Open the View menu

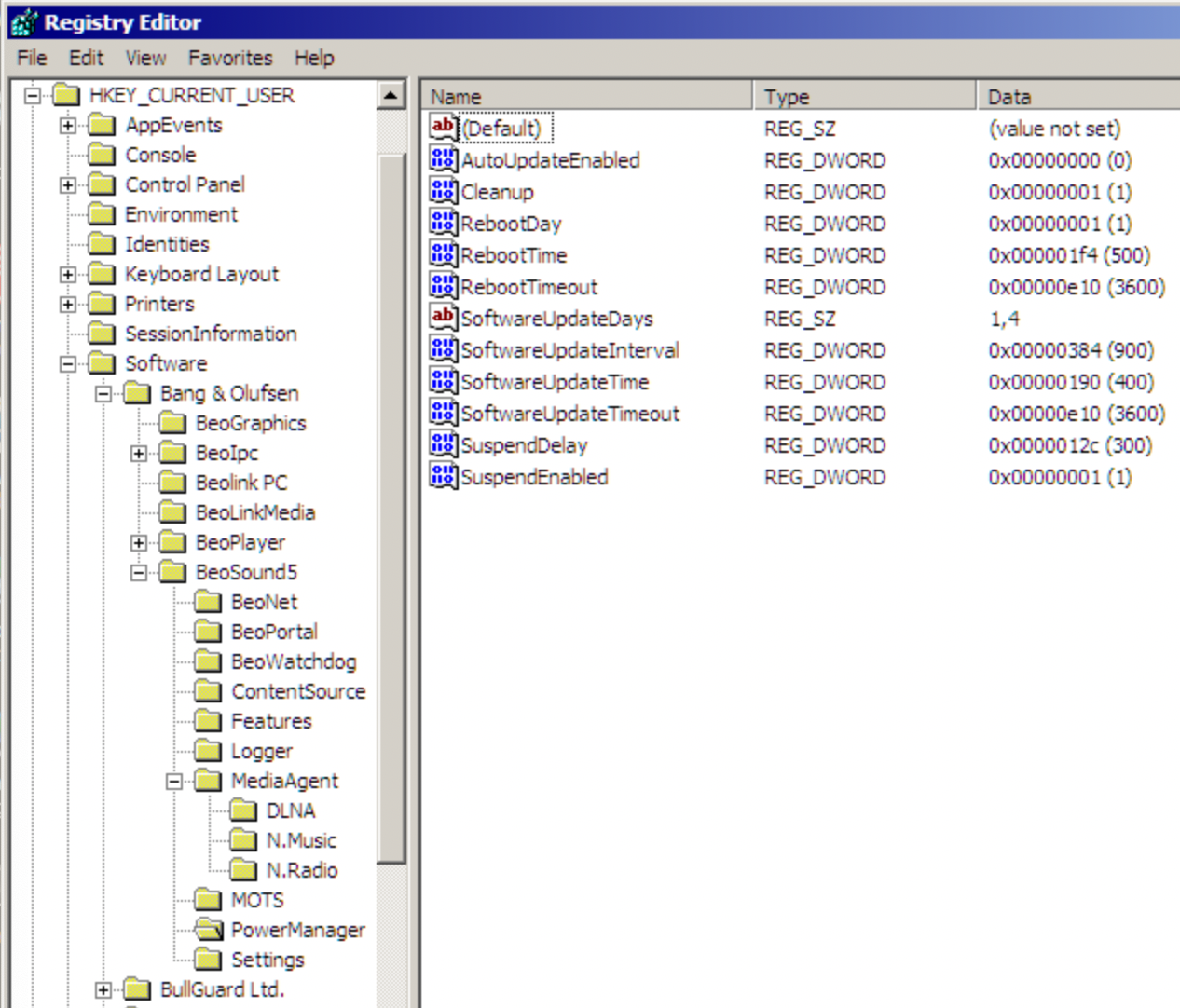click(x=145, y=58)
